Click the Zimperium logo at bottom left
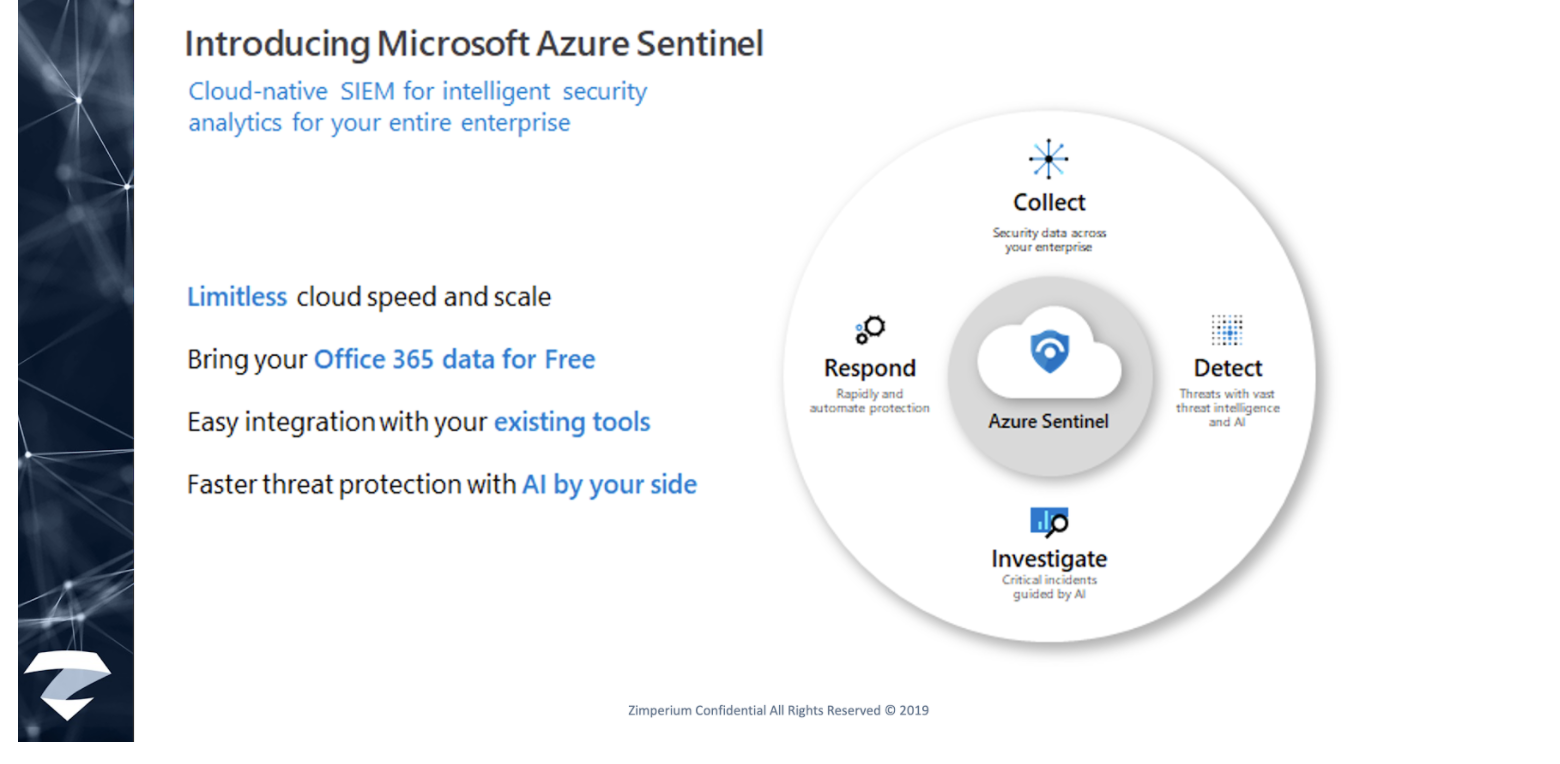The width and height of the screenshot is (1560, 764). (x=67, y=685)
